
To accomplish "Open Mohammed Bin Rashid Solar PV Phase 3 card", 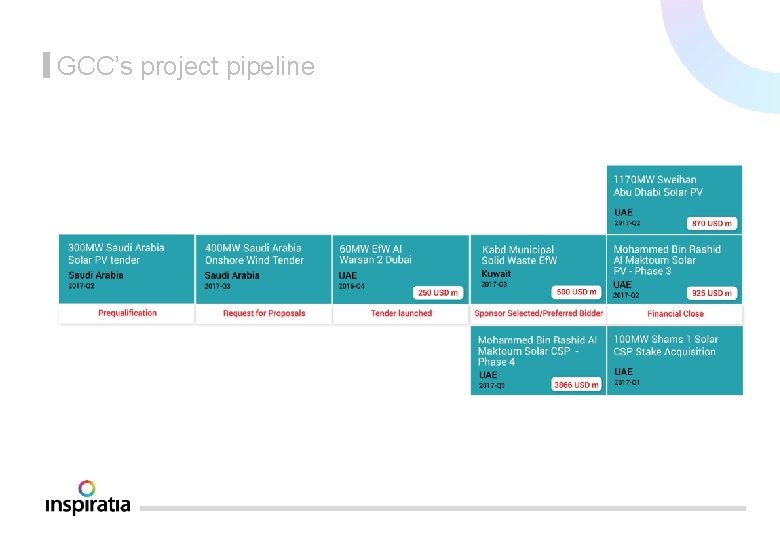I will tap(675, 269).
